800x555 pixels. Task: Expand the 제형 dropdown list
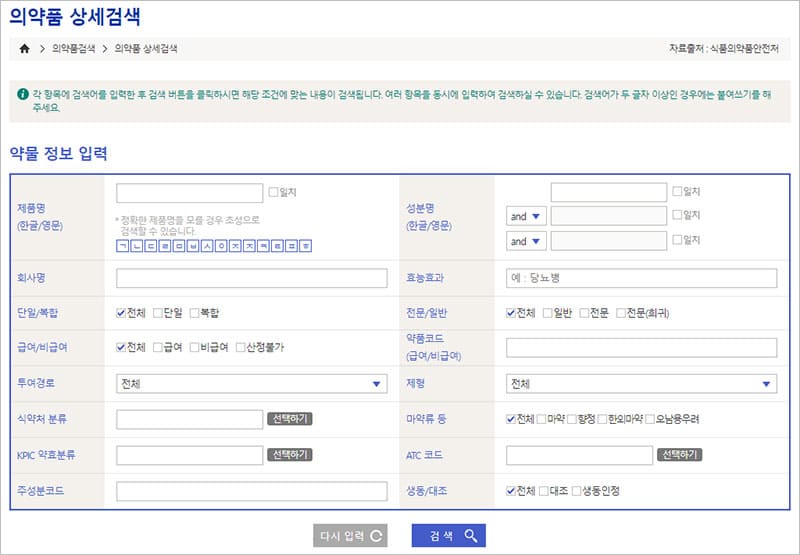coord(641,384)
